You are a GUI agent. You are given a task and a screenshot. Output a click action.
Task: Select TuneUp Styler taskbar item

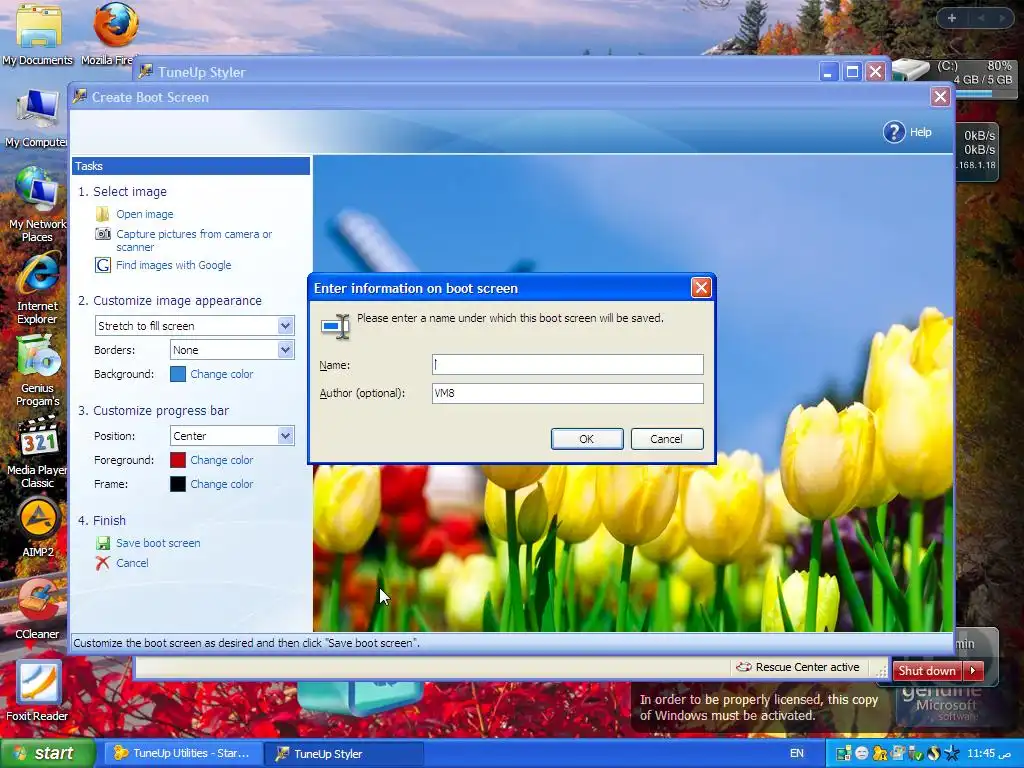344,754
